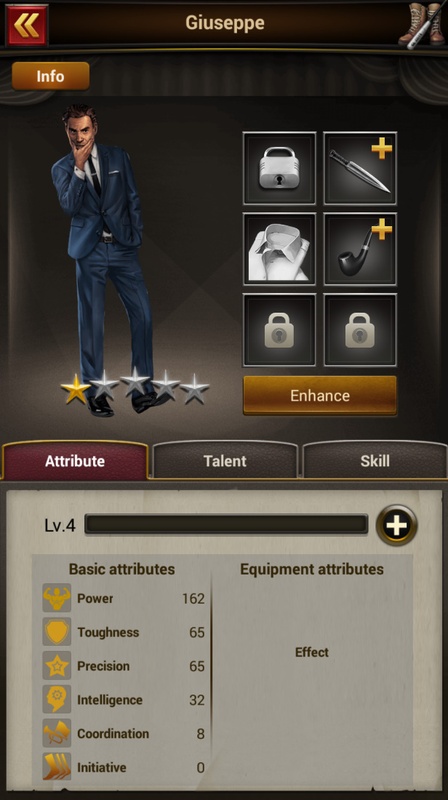This screenshot has width=448, height=800.
Task: Click the Coordination horn icon
Action: [x=57, y=733]
